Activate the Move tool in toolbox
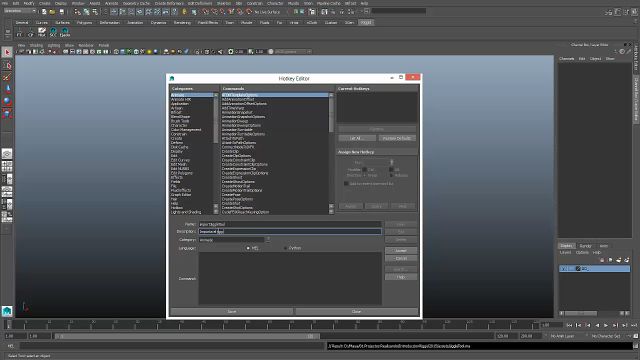Screen dimensions: 640x360 7,89
